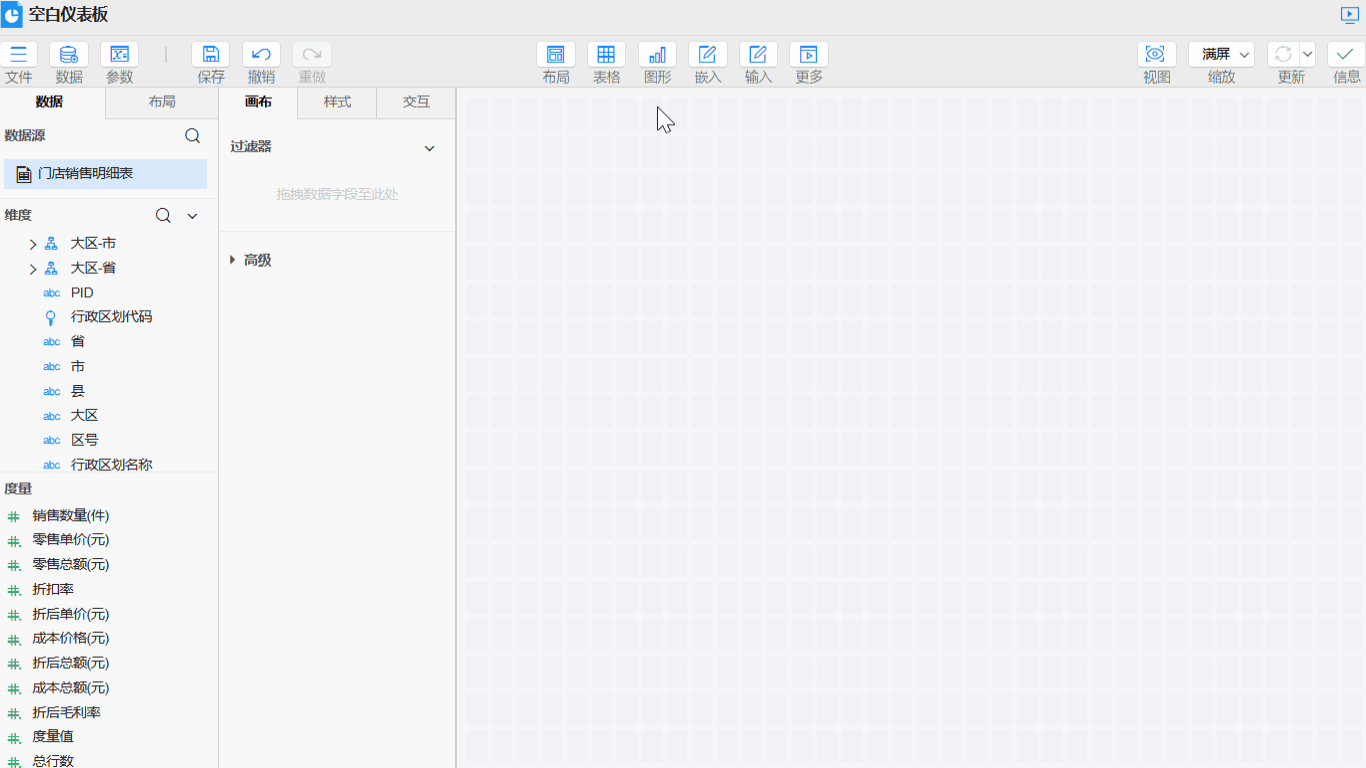Switch to the 样式 style tab
Image resolution: width=1366 pixels, height=768 pixels.
point(337,102)
